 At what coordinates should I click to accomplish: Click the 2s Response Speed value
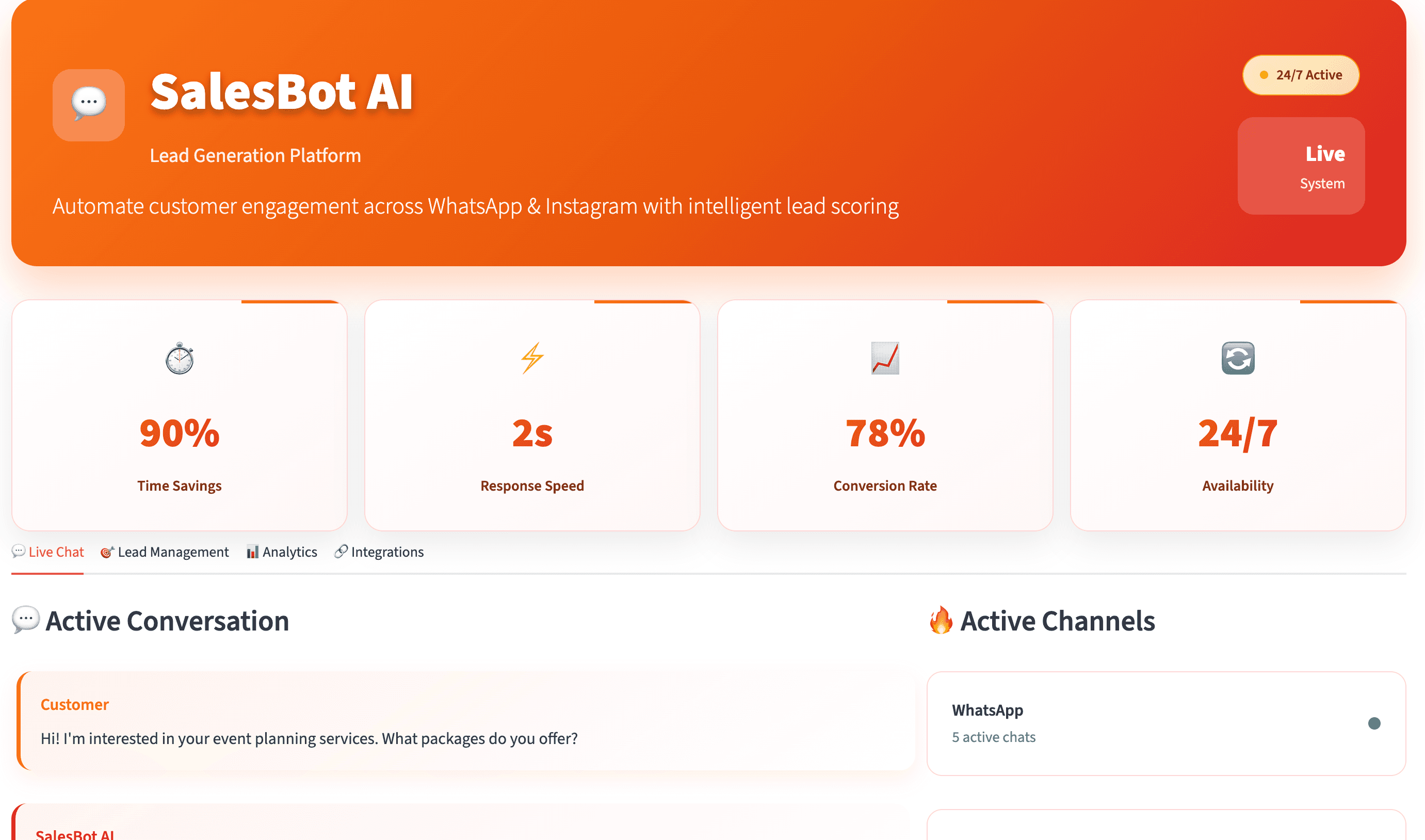coord(532,433)
